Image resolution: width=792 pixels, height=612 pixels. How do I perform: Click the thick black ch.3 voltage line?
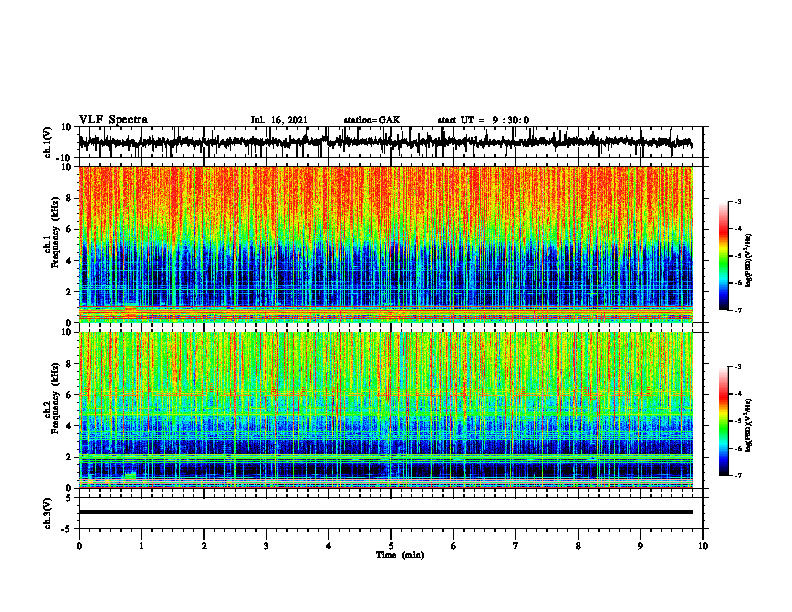tap(386, 512)
